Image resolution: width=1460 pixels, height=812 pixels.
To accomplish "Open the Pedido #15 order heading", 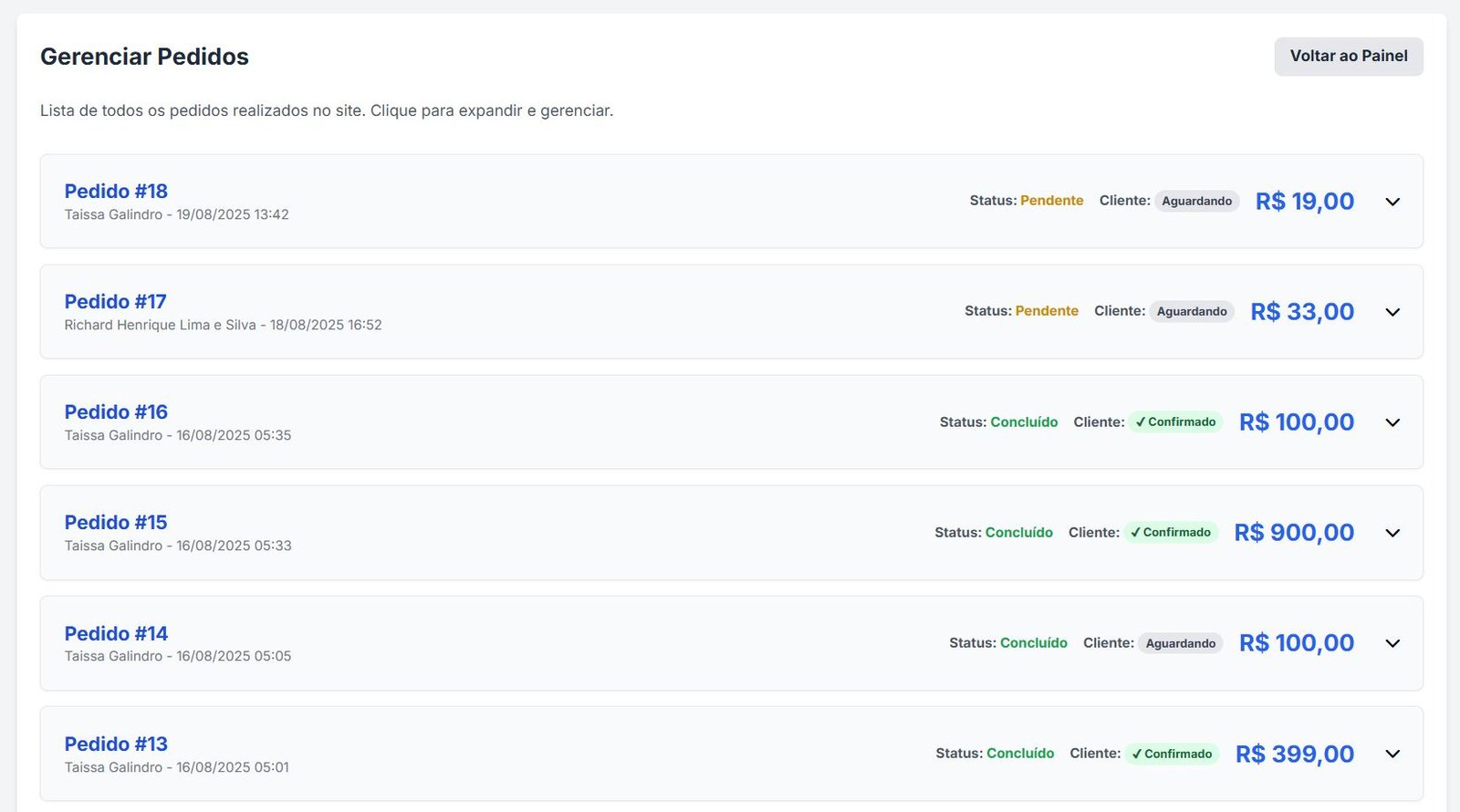I will [116, 523].
